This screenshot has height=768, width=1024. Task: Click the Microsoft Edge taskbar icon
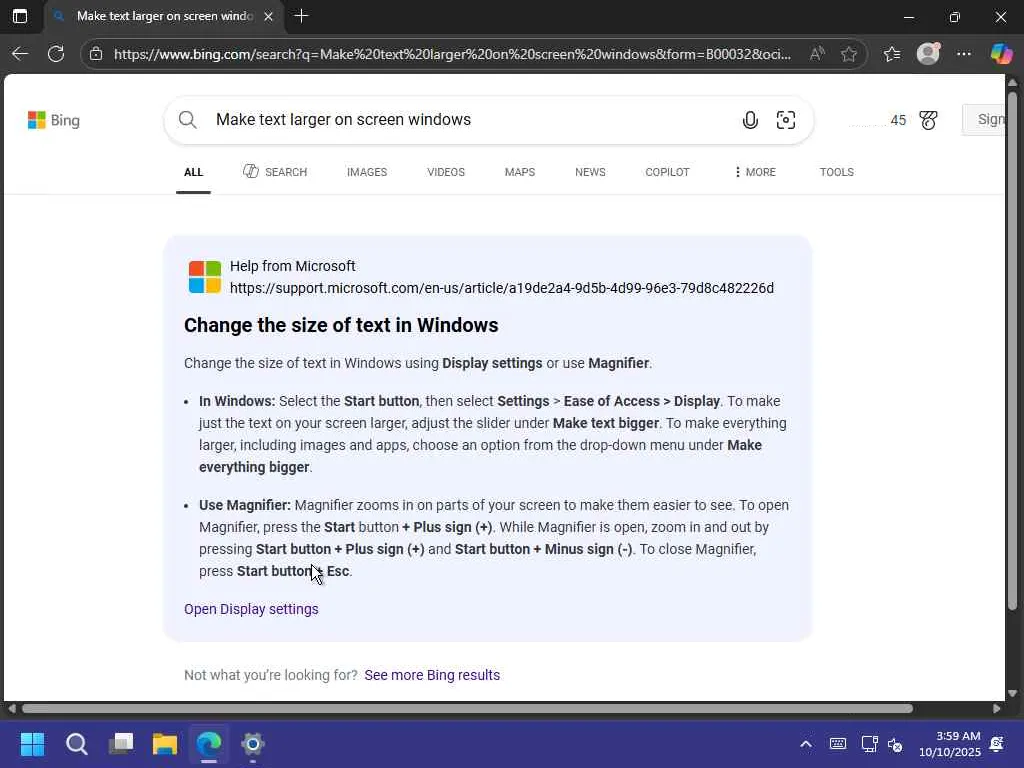209,744
